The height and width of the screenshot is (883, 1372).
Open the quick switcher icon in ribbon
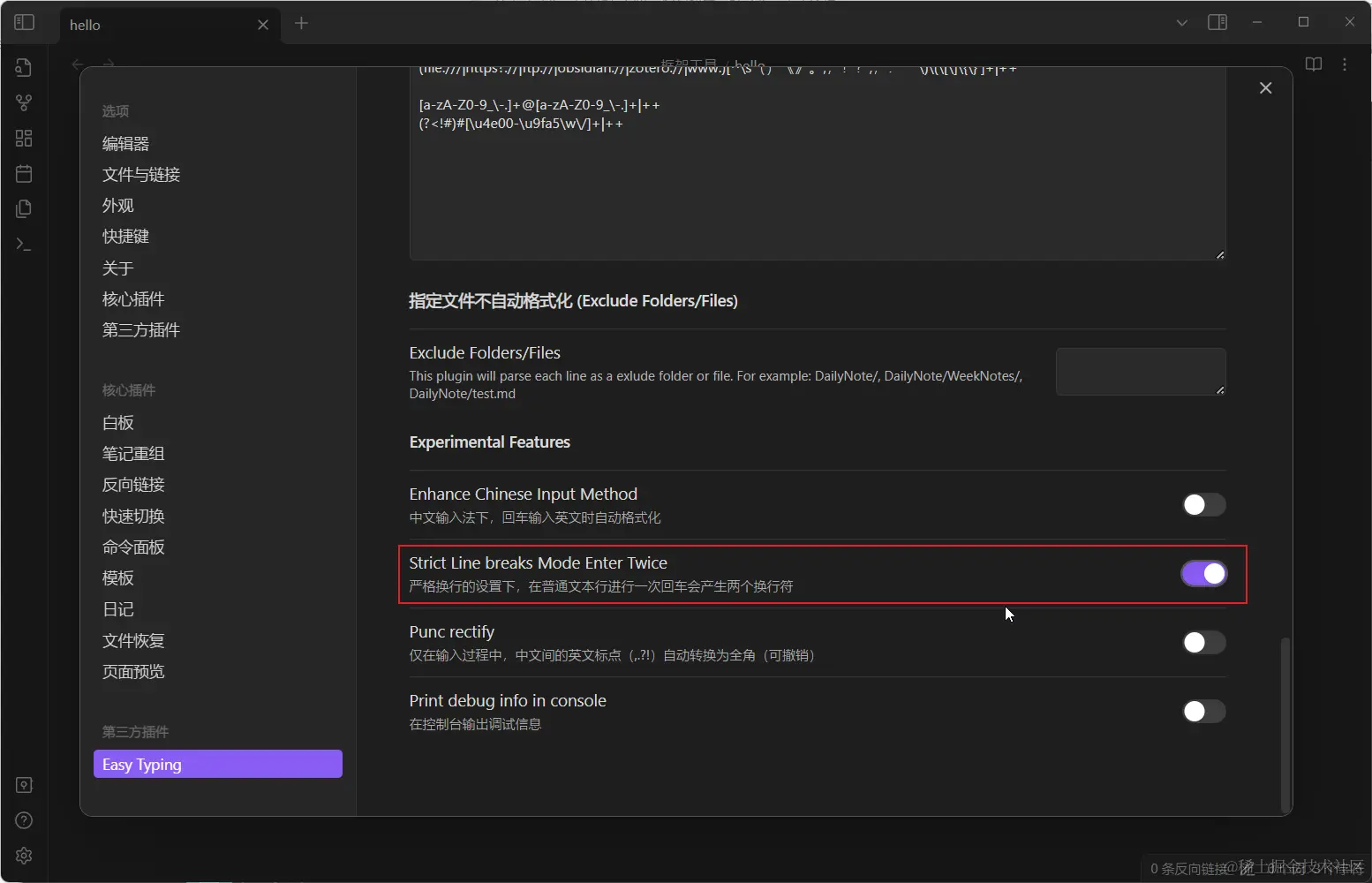tap(24, 67)
